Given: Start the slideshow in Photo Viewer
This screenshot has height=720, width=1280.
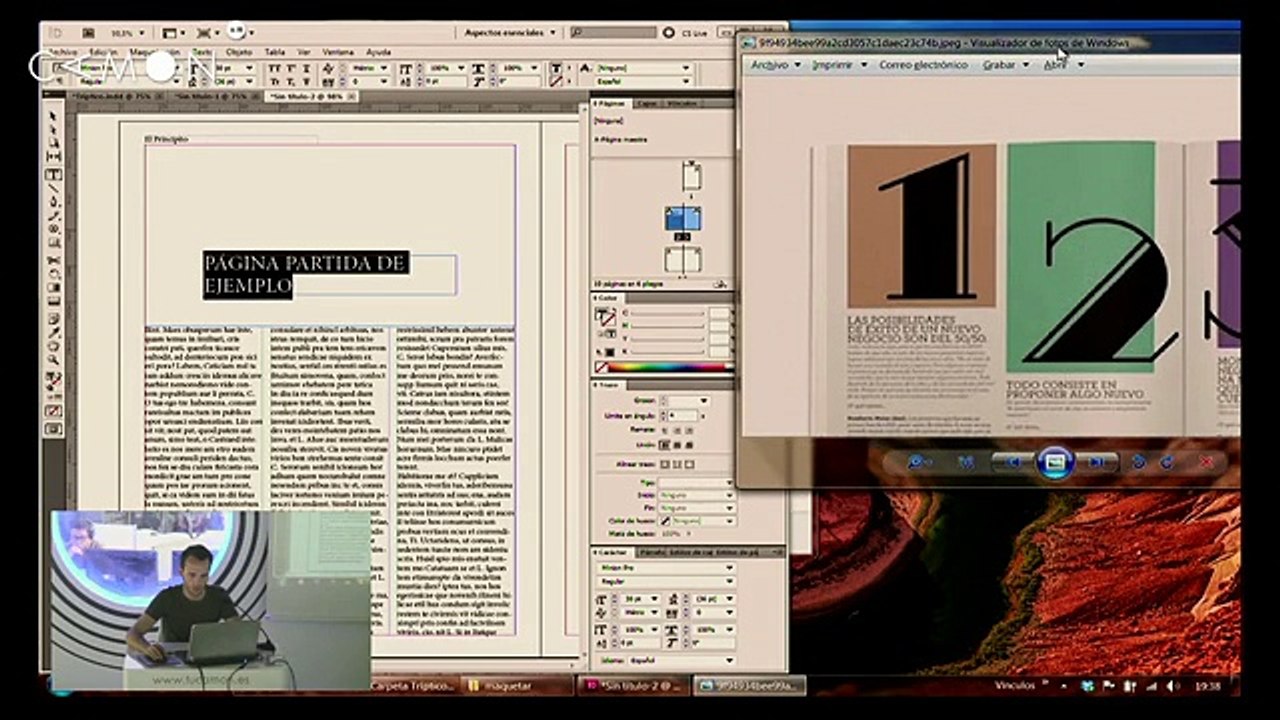Looking at the screenshot, I should click(x=1055, y=462).
